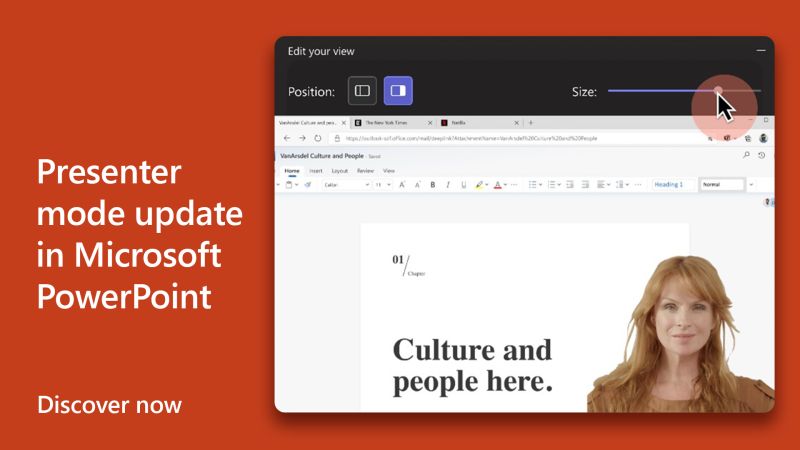Expand the numbering dropdown arrow
The image size is (800, 450).
[x=559, y=185]
